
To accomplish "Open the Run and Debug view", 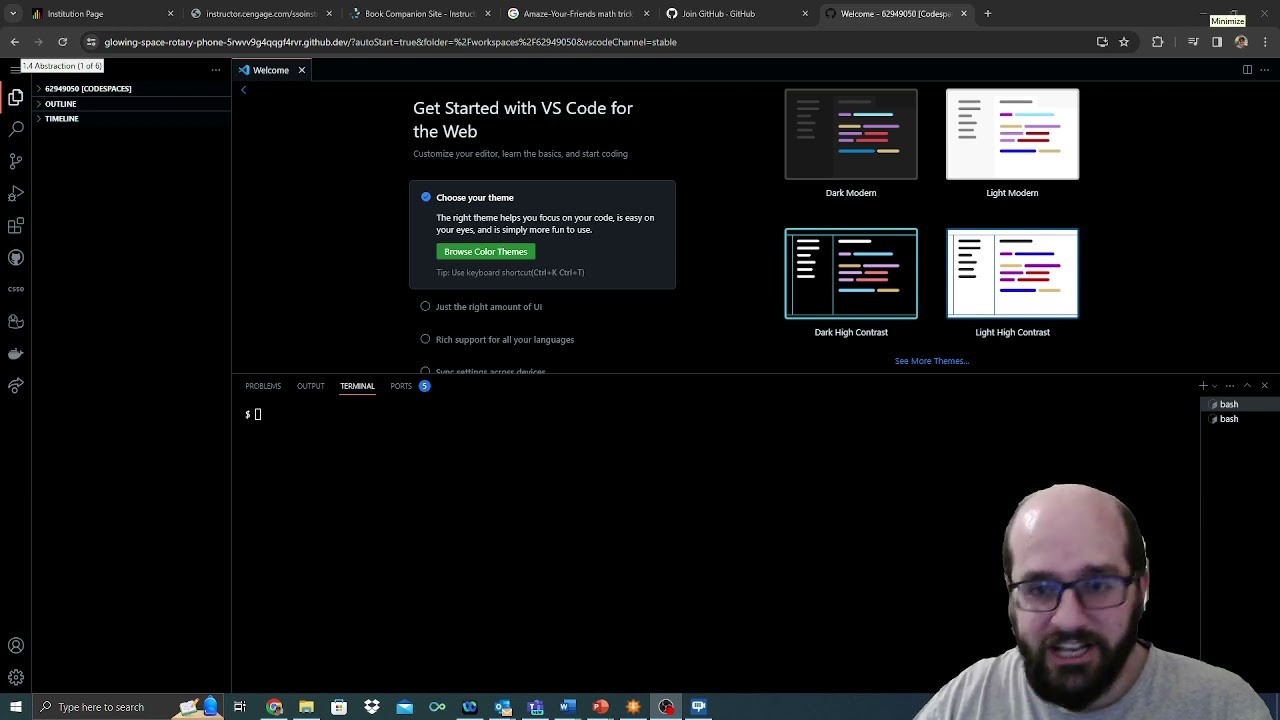I will tap(15, 193).
